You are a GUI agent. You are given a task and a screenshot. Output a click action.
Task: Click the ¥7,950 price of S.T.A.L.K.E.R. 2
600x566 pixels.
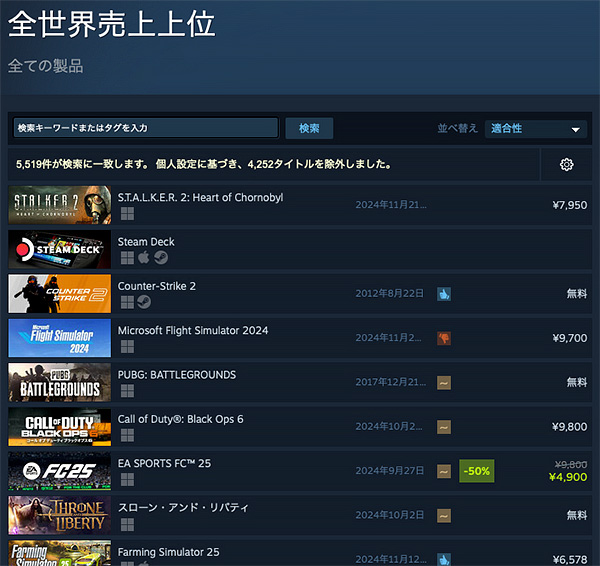(x=570, y=205)
